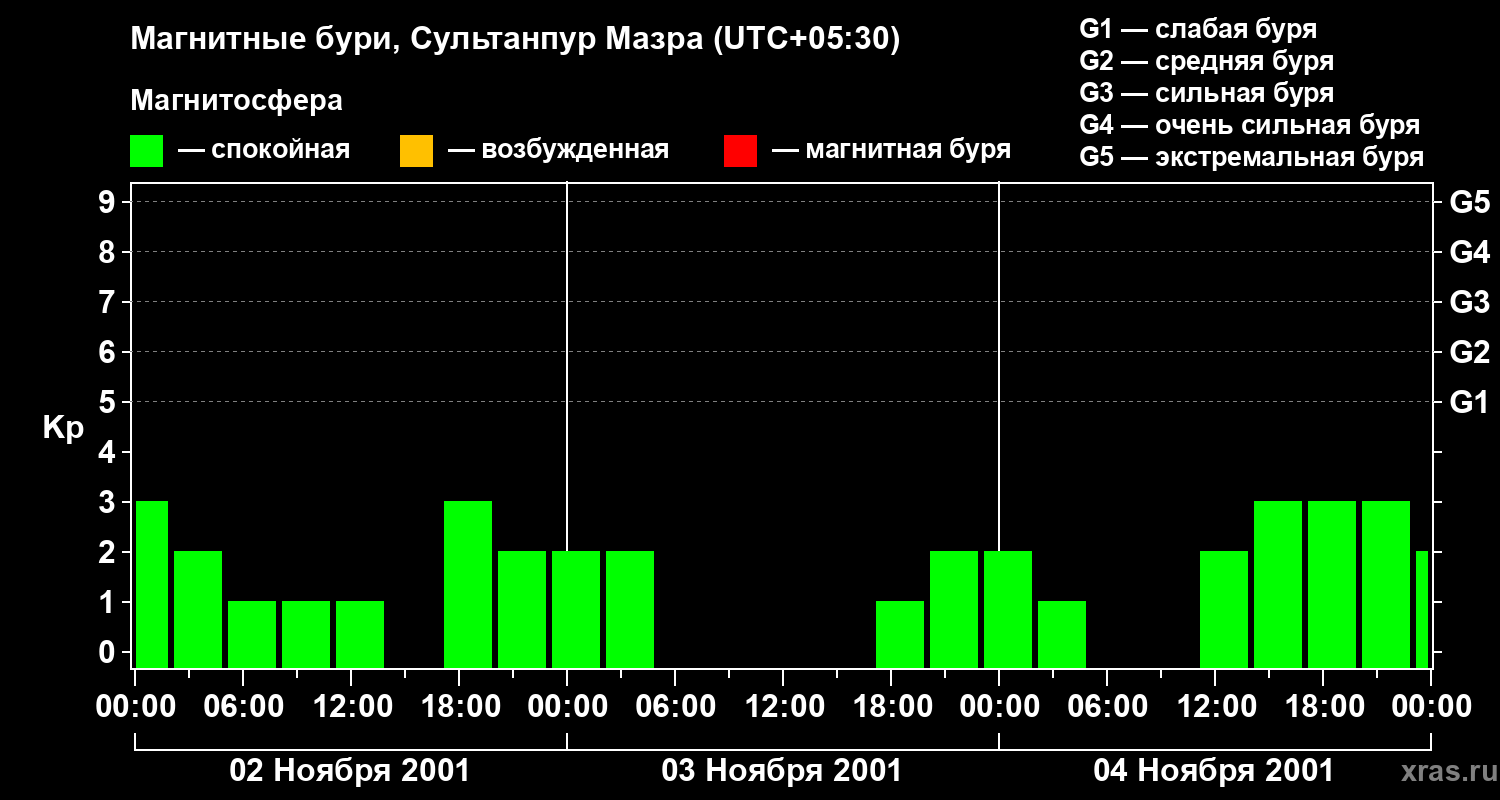1500x800 pixels.
Task: Click the 'G4 — очень сильная буря' line
Action: click(x=1250, y=125)
